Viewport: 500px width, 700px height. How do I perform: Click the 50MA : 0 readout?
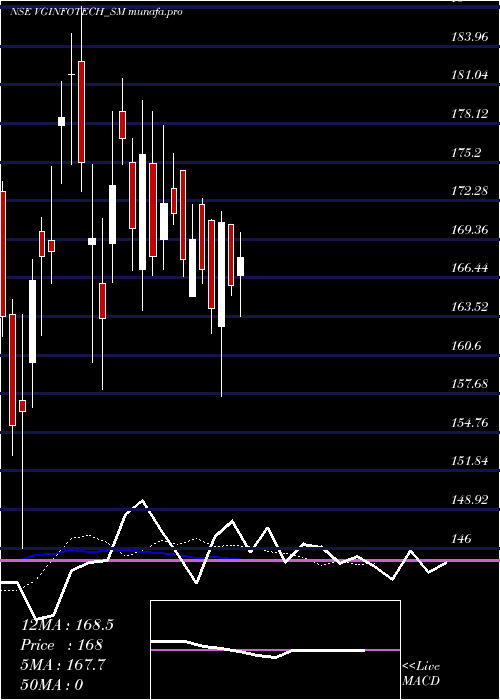click(53, 685)
